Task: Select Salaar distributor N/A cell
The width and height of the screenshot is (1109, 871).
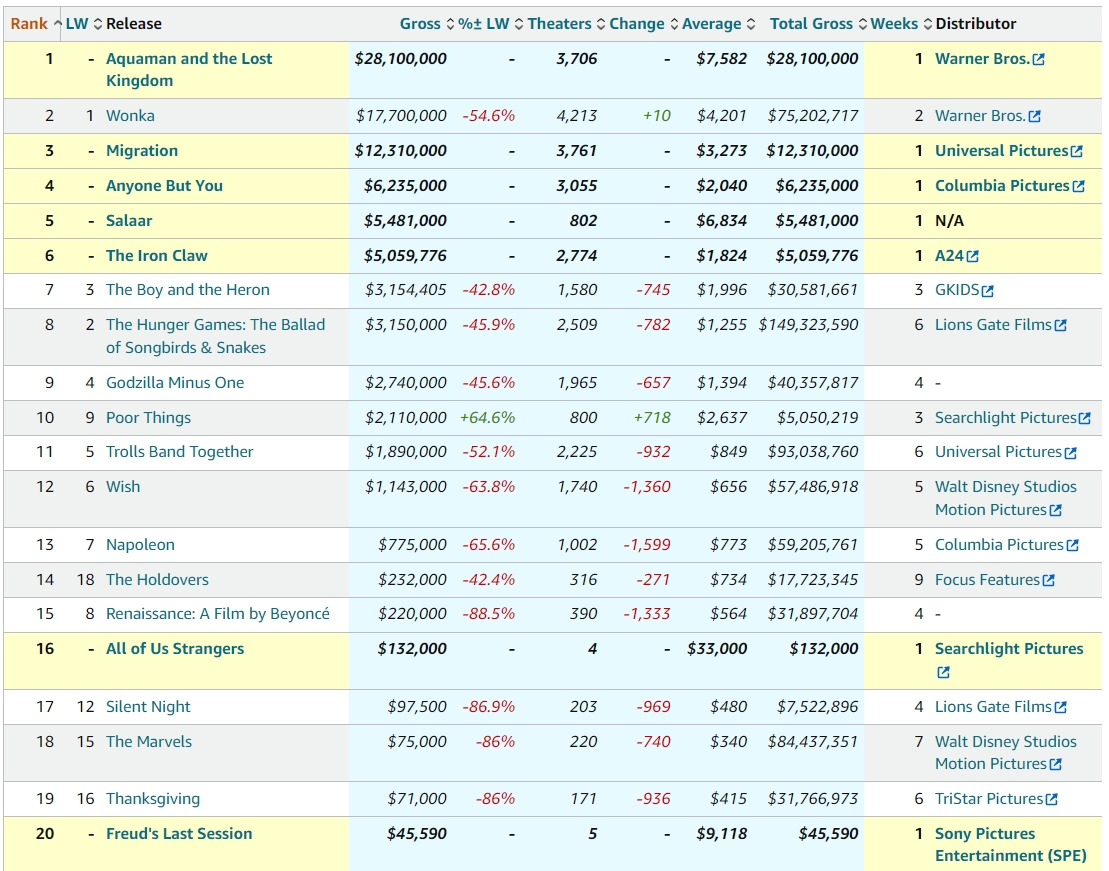Action: [x=949, y=221]
